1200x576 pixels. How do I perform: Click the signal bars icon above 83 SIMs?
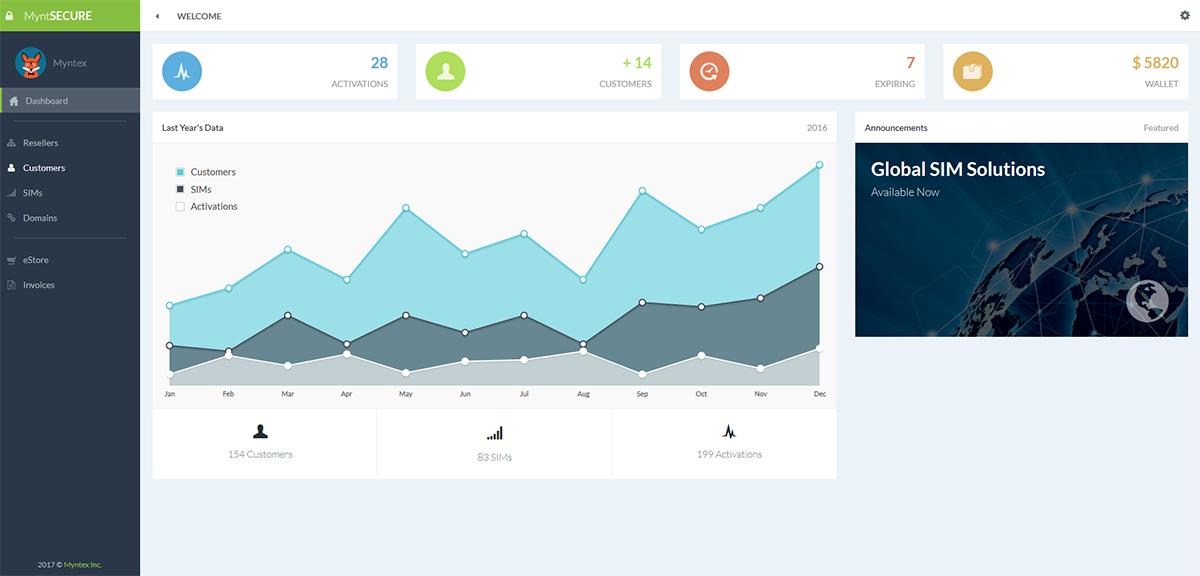click(495, 433)
